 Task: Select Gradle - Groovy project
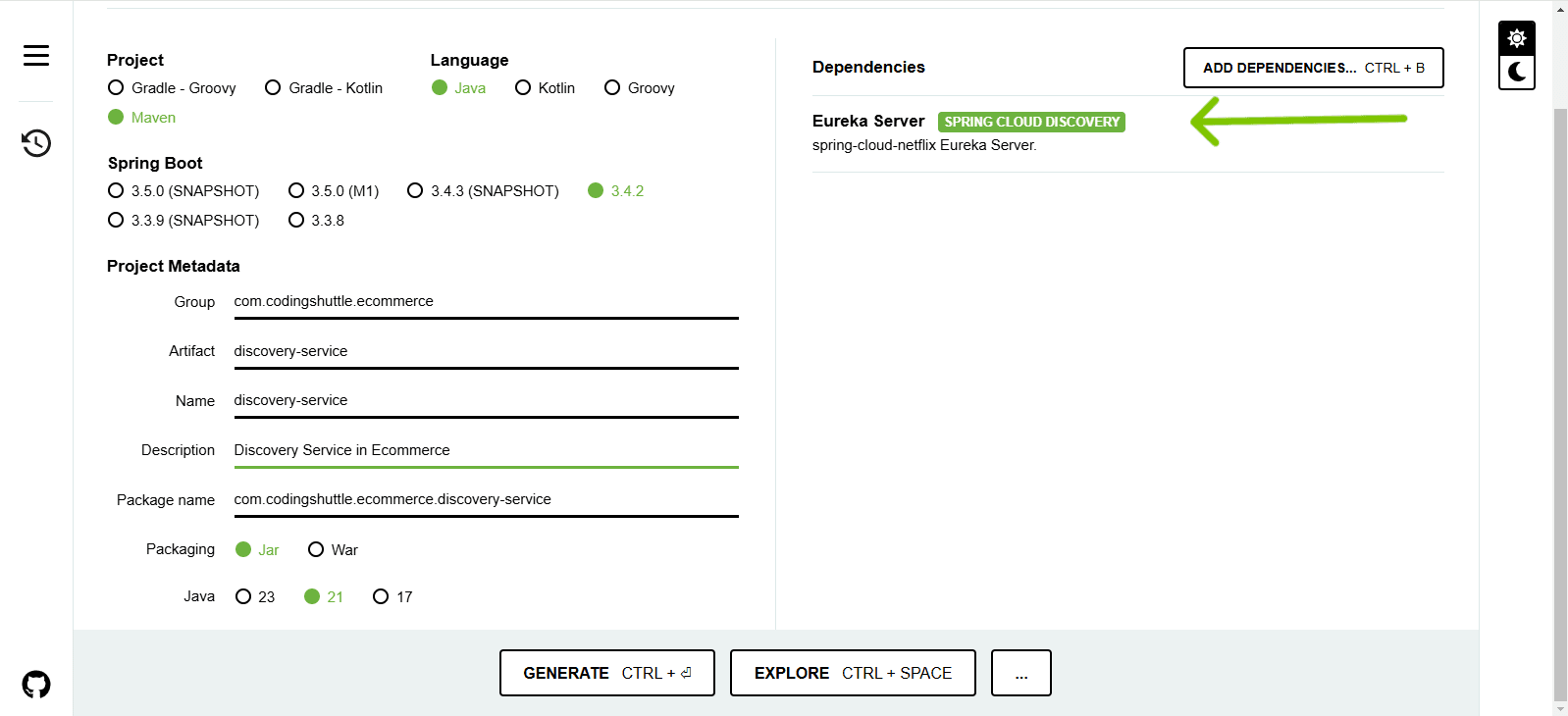pyautogui.click(x=173, y=88)
